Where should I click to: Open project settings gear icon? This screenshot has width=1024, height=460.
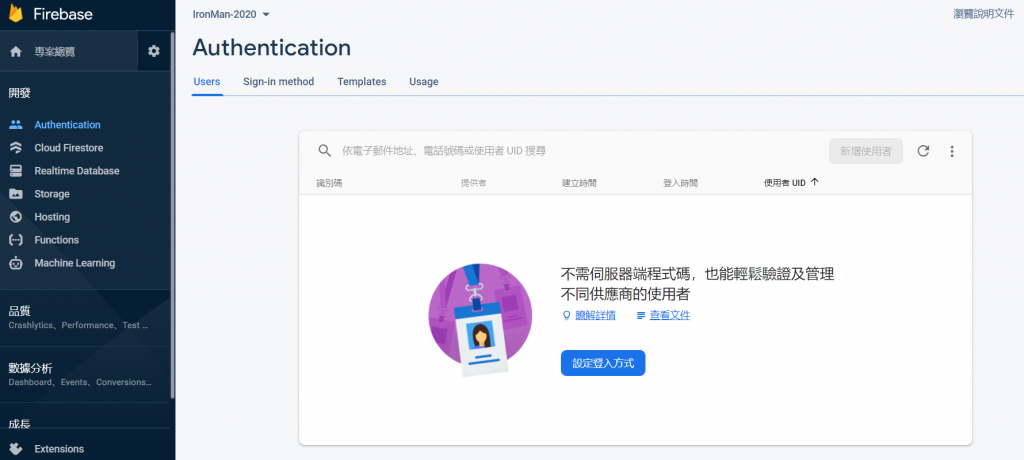pyautogui.click(x=154, y=51)
